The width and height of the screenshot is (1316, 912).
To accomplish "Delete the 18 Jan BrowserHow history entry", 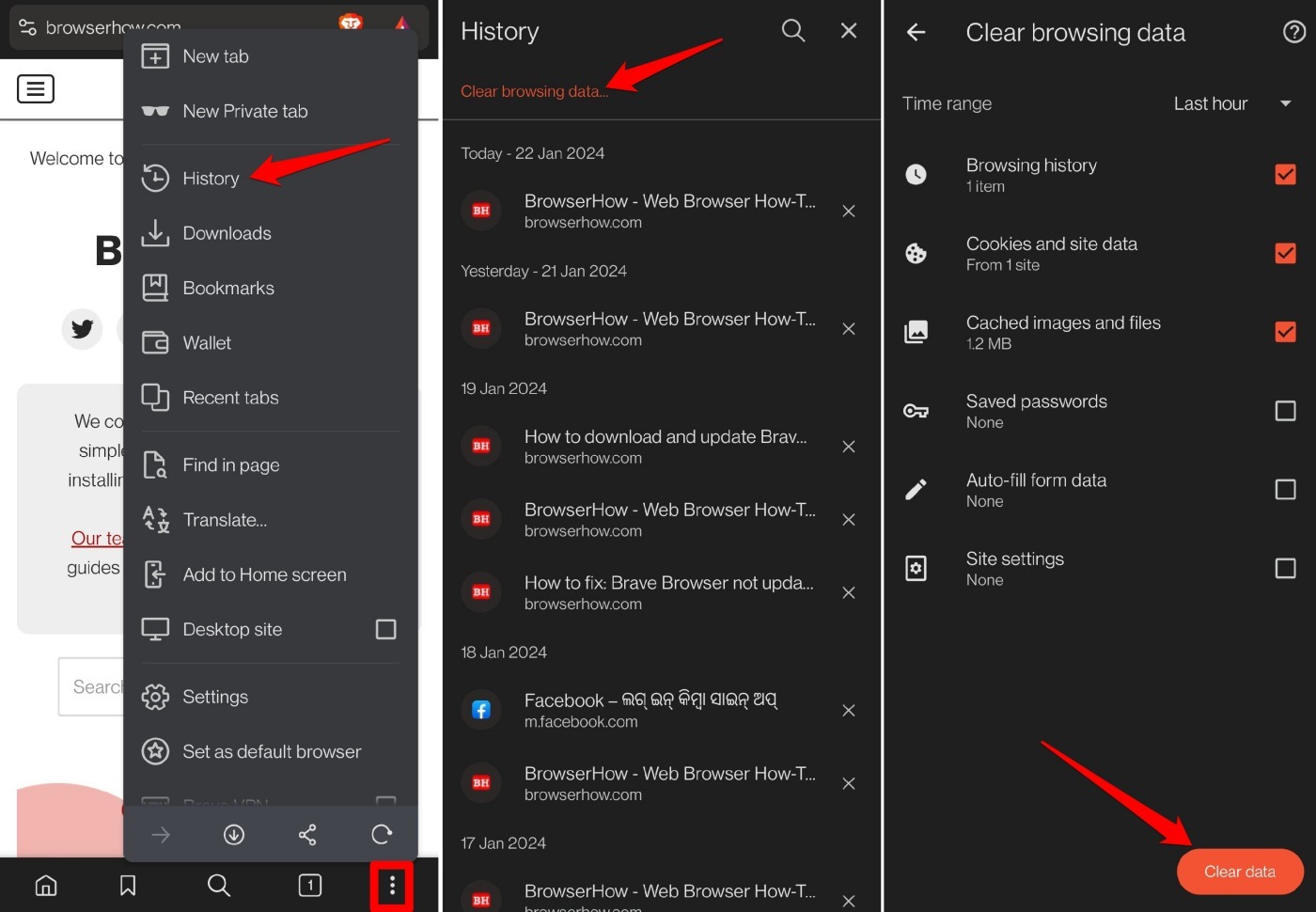I will (849, 784).
